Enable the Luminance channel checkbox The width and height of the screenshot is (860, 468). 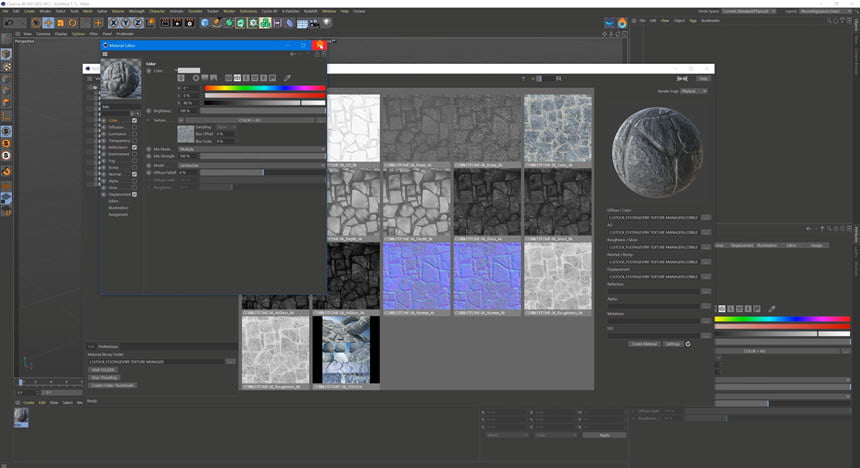click(x=134, y=134)
